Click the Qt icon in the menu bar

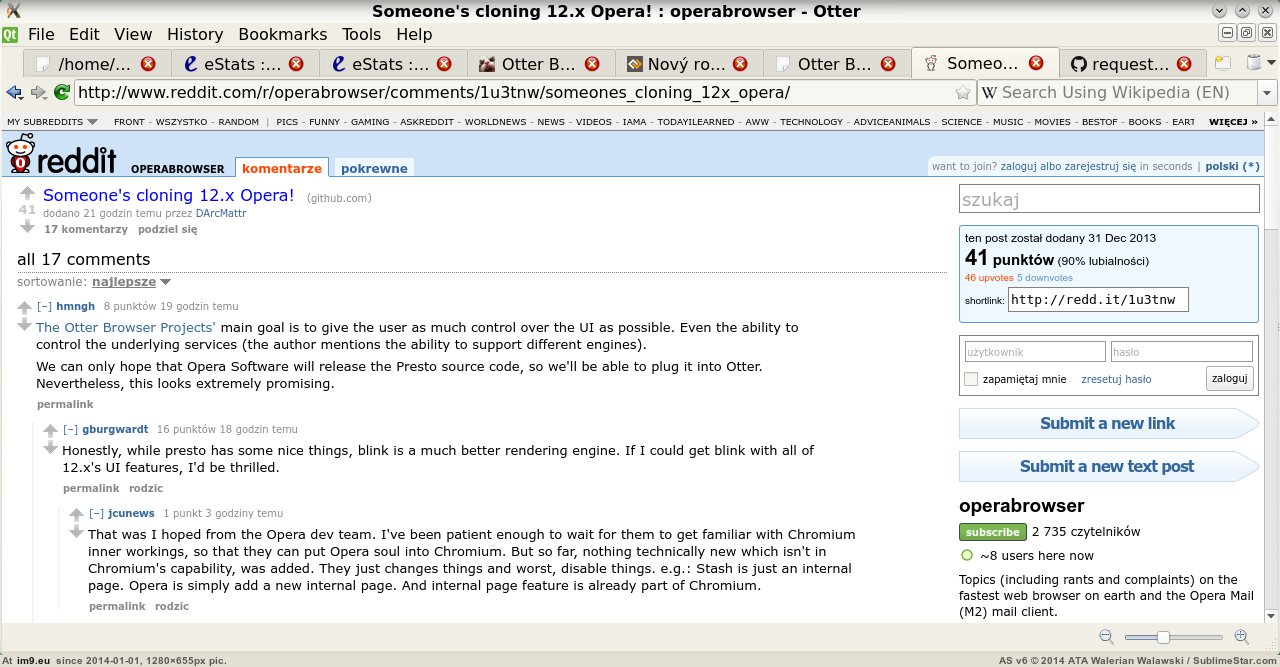coord(10,35)
